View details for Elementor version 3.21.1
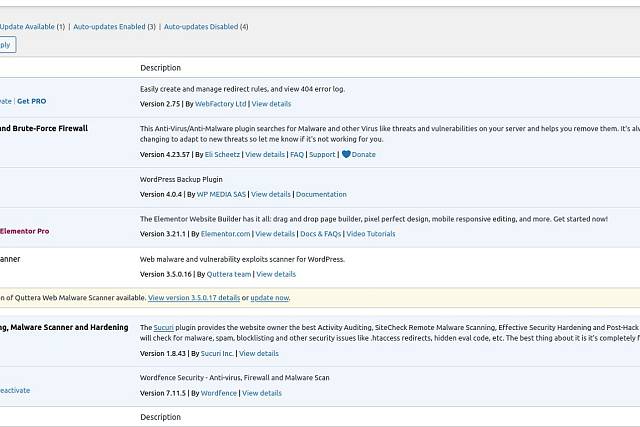 pyautogui.click(x=275, y=234)
